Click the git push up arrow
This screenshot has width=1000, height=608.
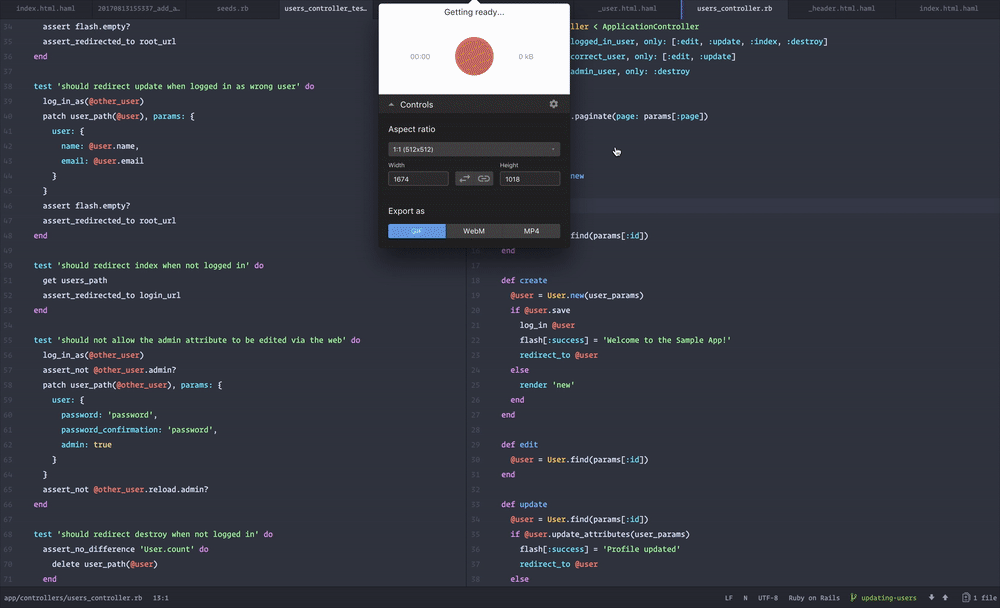(945, 598)
